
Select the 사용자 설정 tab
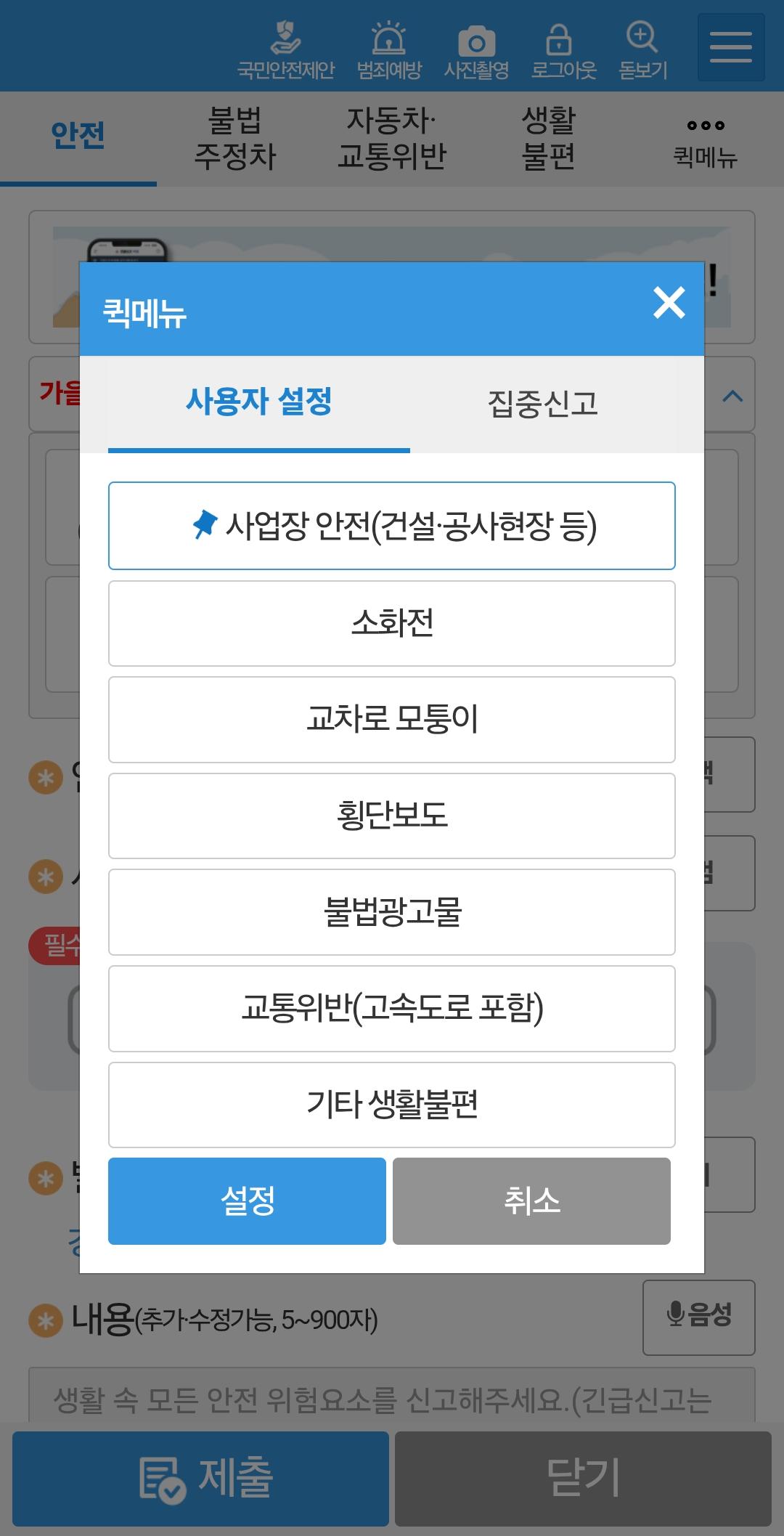point(259,402)
